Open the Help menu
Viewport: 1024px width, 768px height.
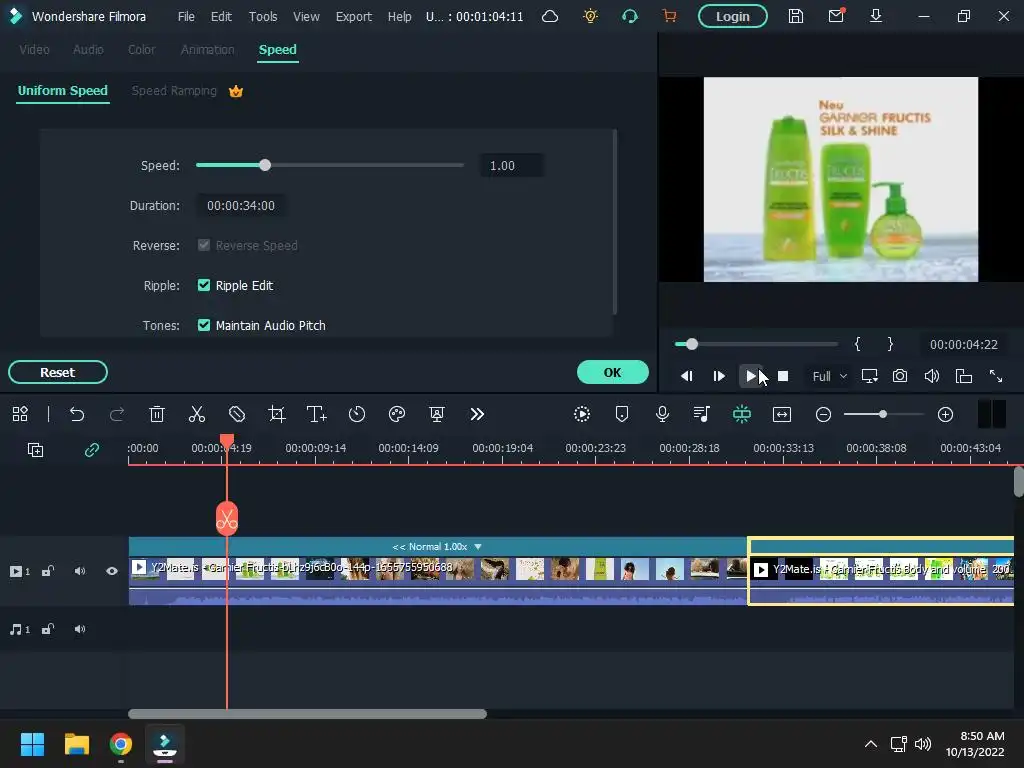[x=399, y=16]
